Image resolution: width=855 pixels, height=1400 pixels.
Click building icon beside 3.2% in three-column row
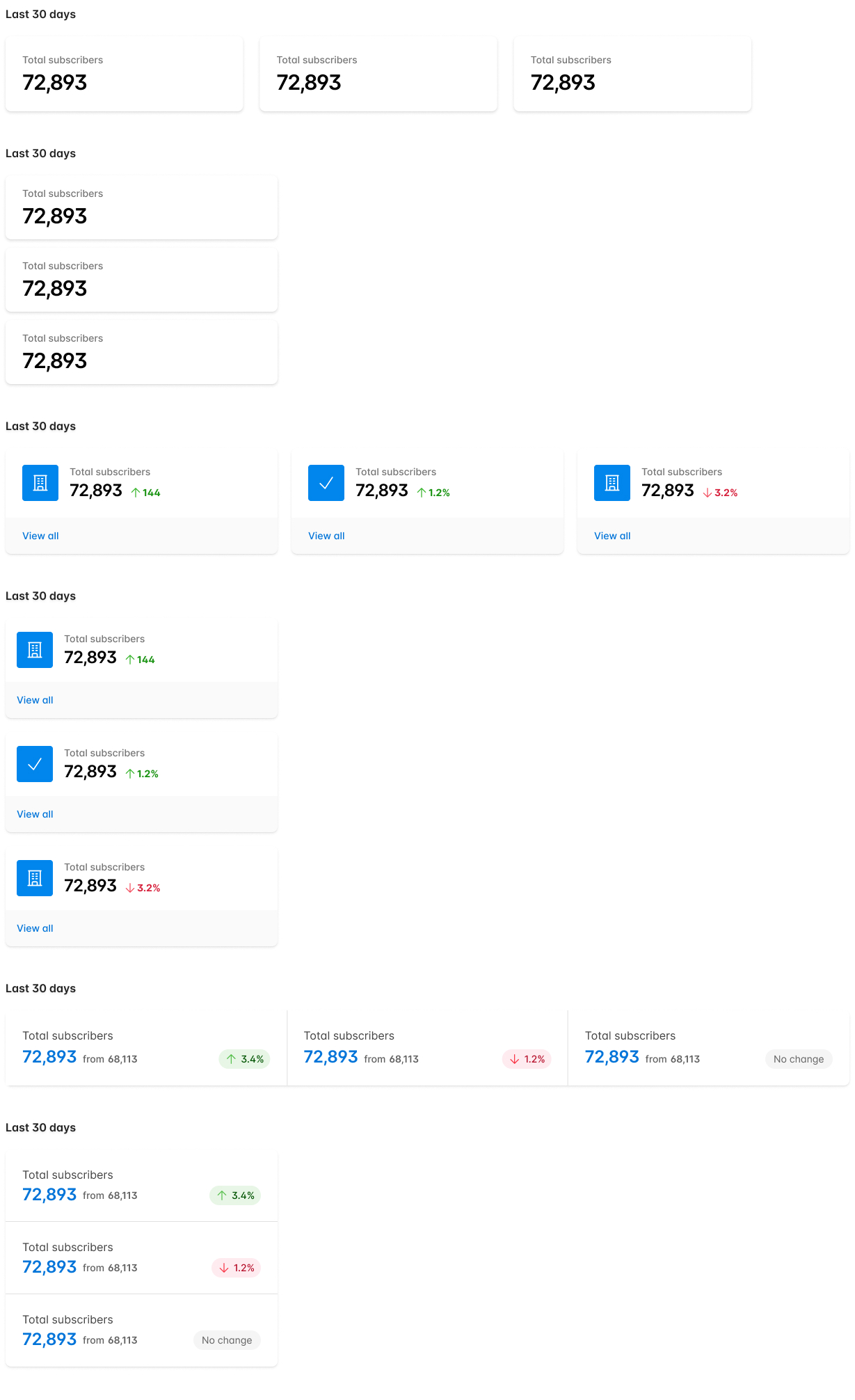pyautogui.click(x=612, y=483)
